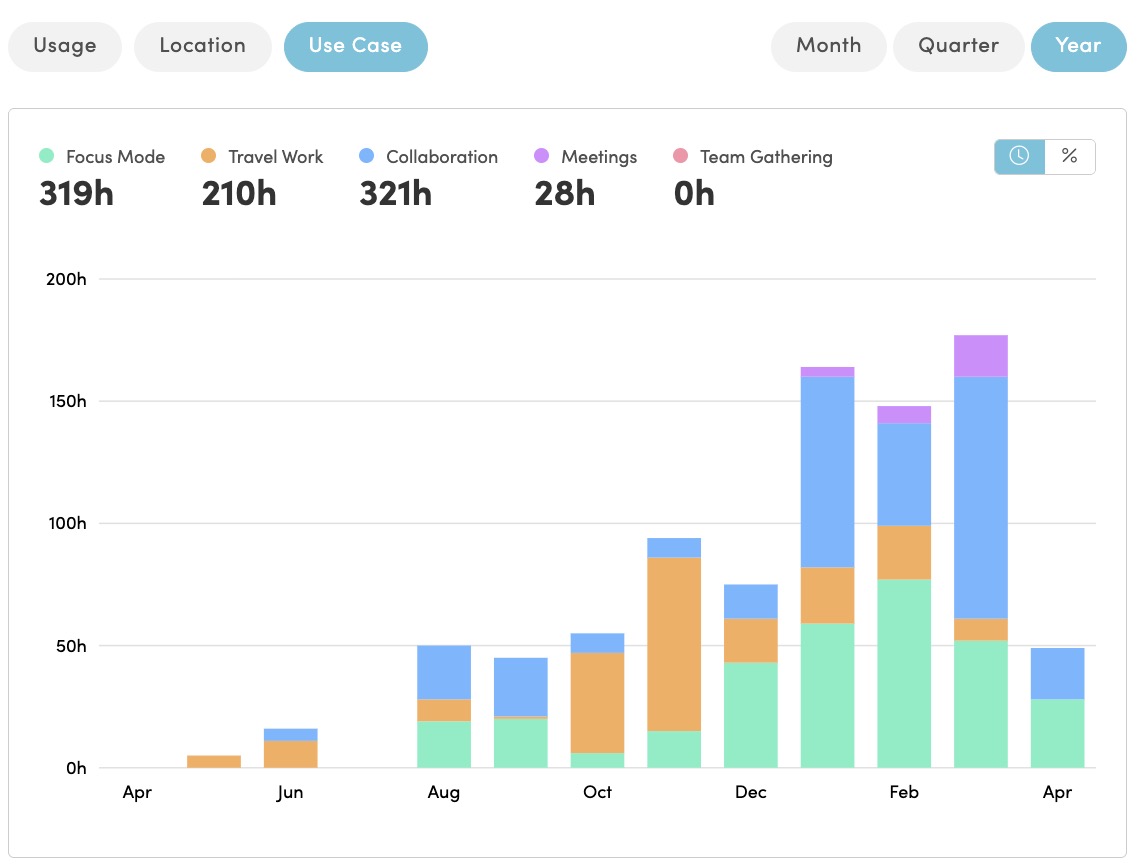Click the tallest stacked bar near March
1139x868 pixels.
[981, 550]
